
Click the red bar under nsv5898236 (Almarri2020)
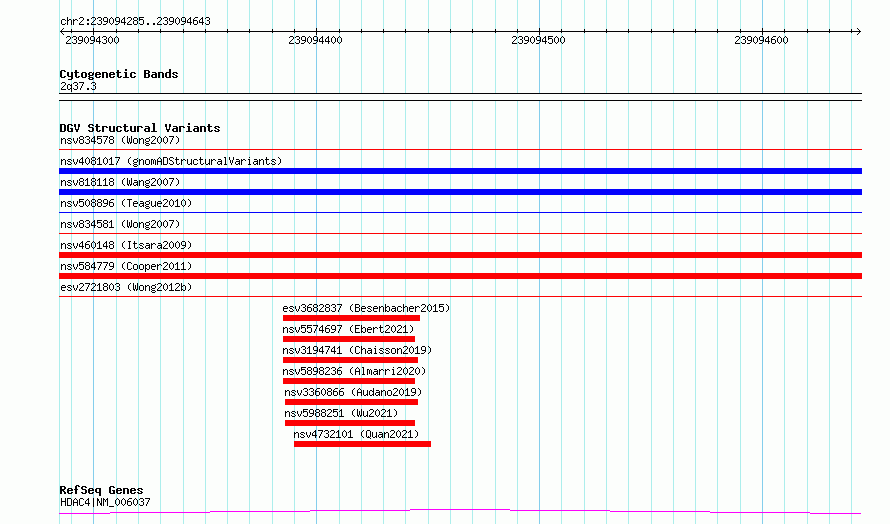349,381
